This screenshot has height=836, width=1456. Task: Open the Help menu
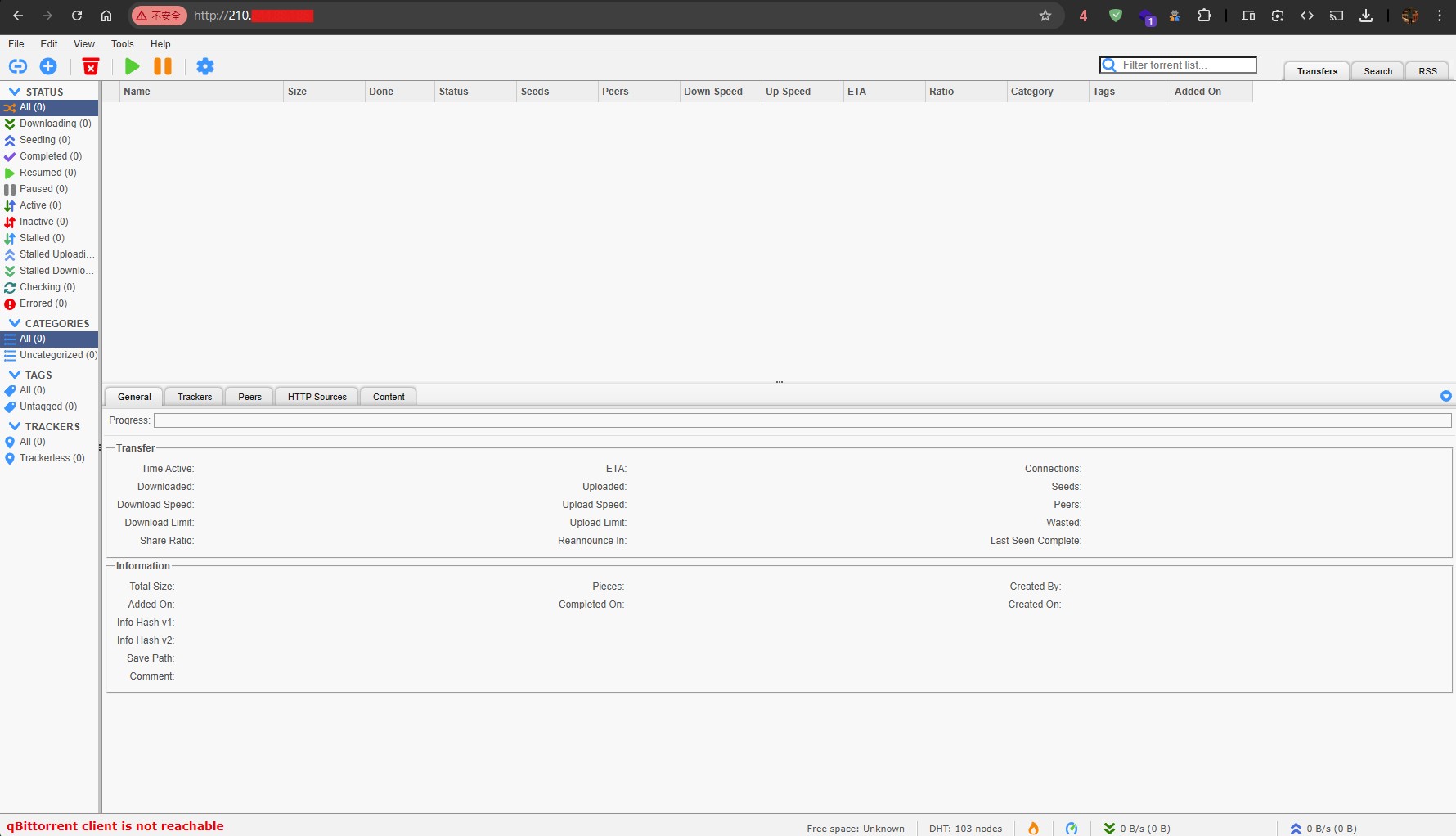[x=160, y=44]
